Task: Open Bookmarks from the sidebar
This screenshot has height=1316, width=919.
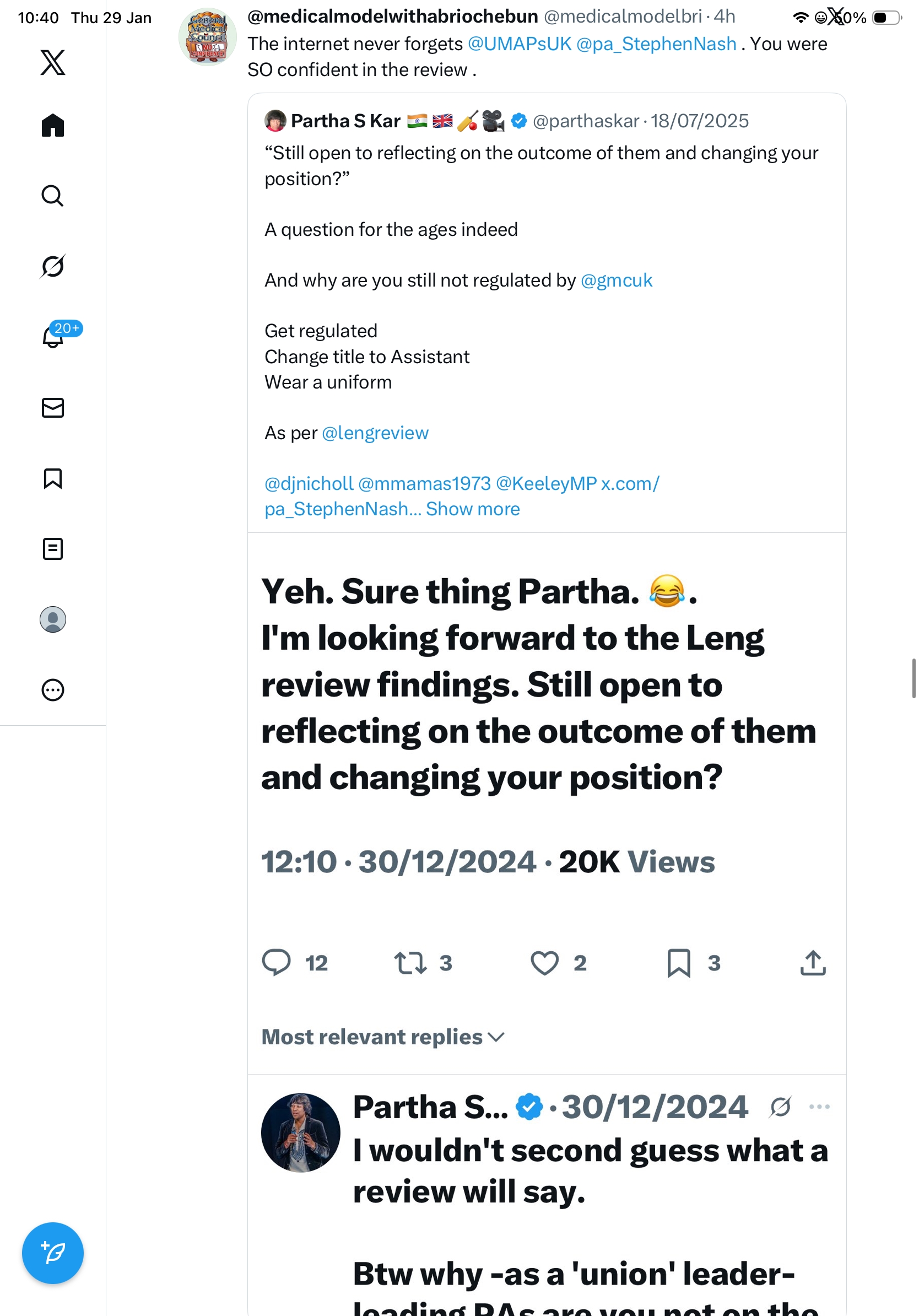Action: coord(53,478)
